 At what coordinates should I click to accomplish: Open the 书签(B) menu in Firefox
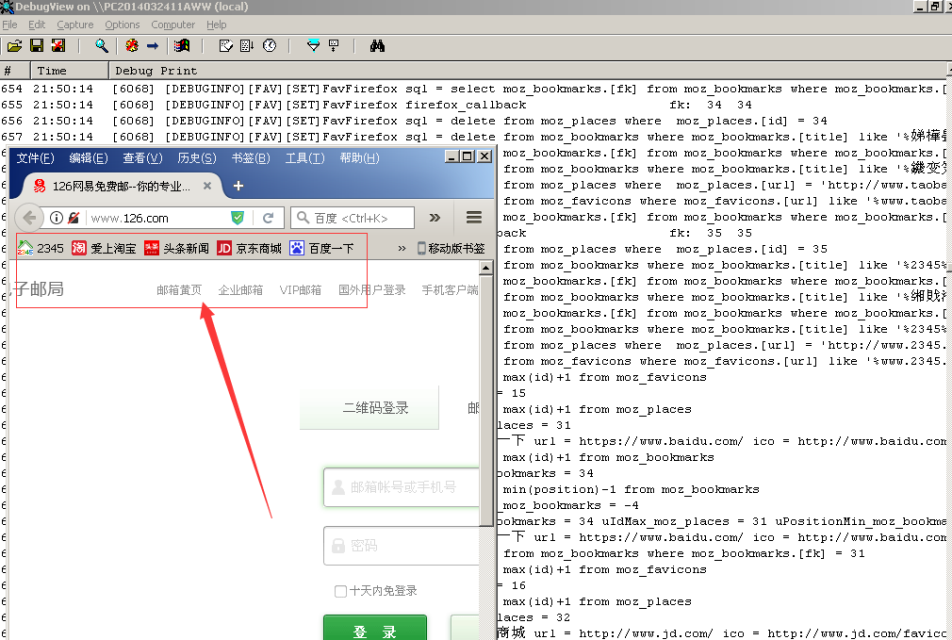coord(250,158)
